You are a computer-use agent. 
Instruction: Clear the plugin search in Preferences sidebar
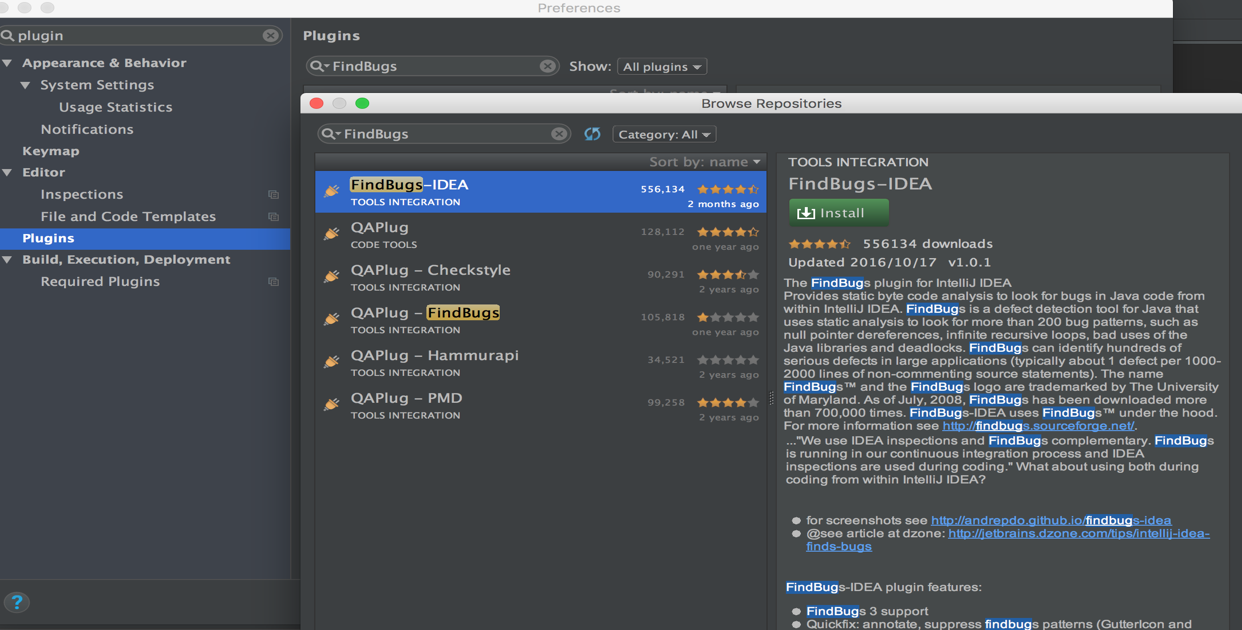(x=271, y=35)
